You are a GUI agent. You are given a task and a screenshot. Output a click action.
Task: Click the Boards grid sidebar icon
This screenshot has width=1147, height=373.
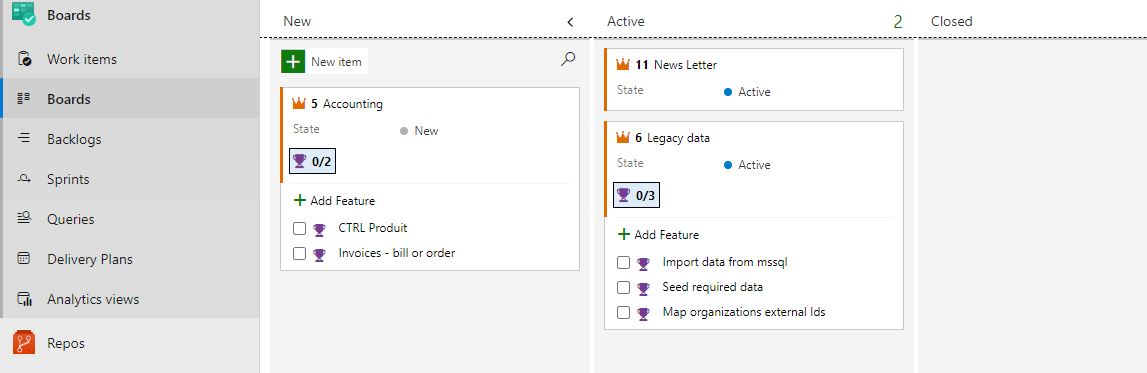(x=23, y=99)
